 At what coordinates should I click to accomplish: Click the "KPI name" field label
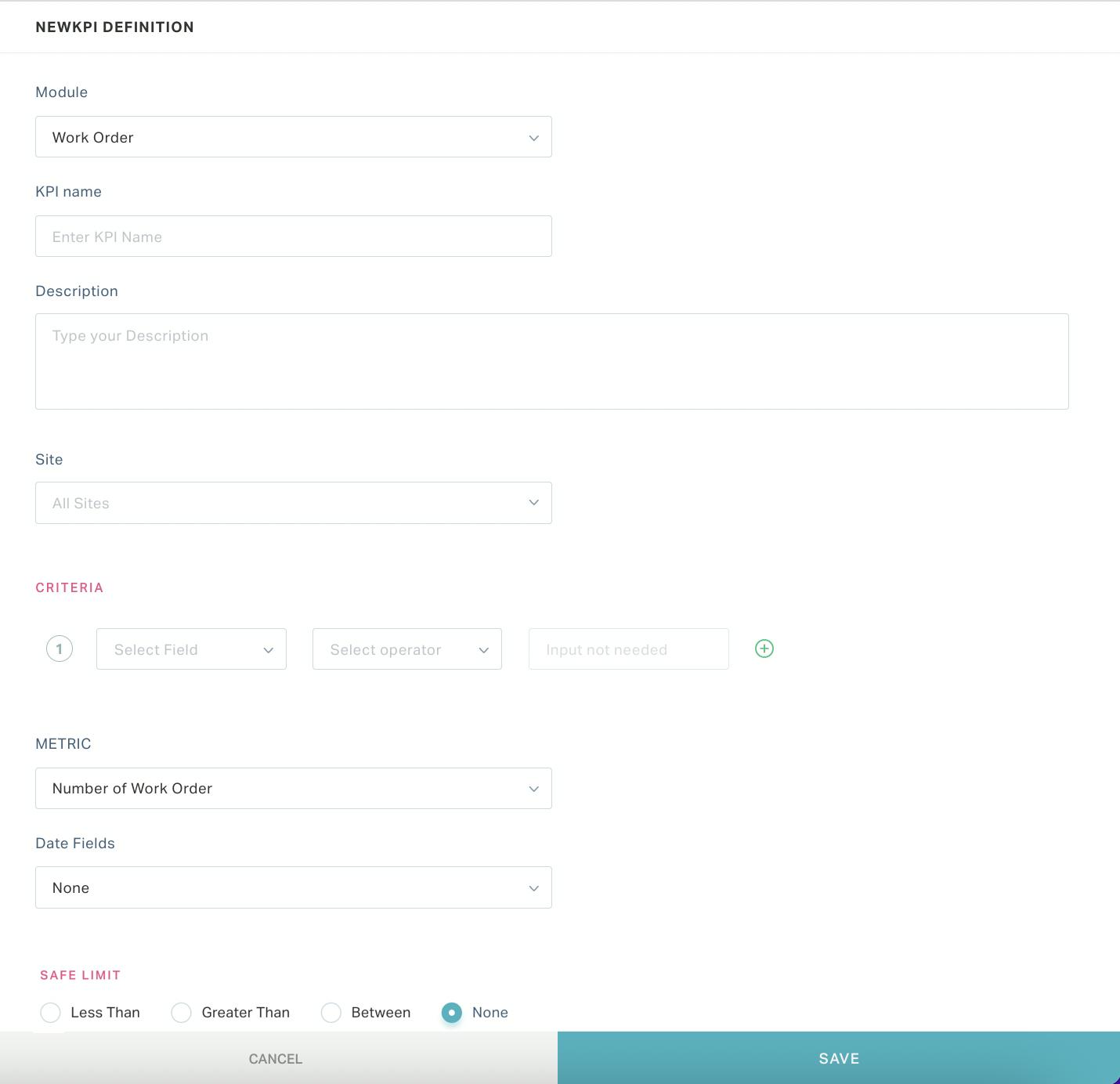pos(69,192)
